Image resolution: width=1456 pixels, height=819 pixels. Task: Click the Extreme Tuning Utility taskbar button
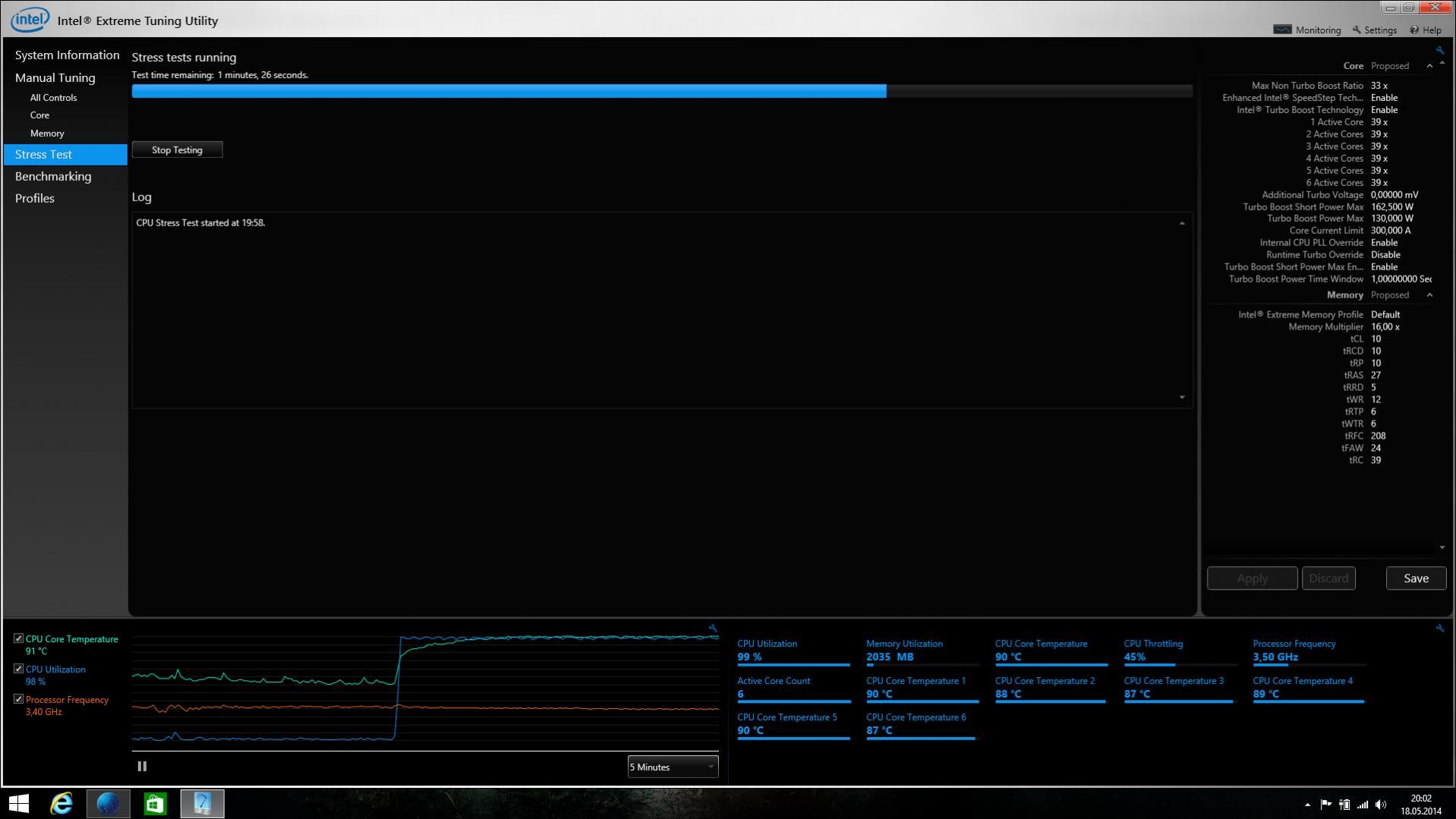(x=202, y=803)
